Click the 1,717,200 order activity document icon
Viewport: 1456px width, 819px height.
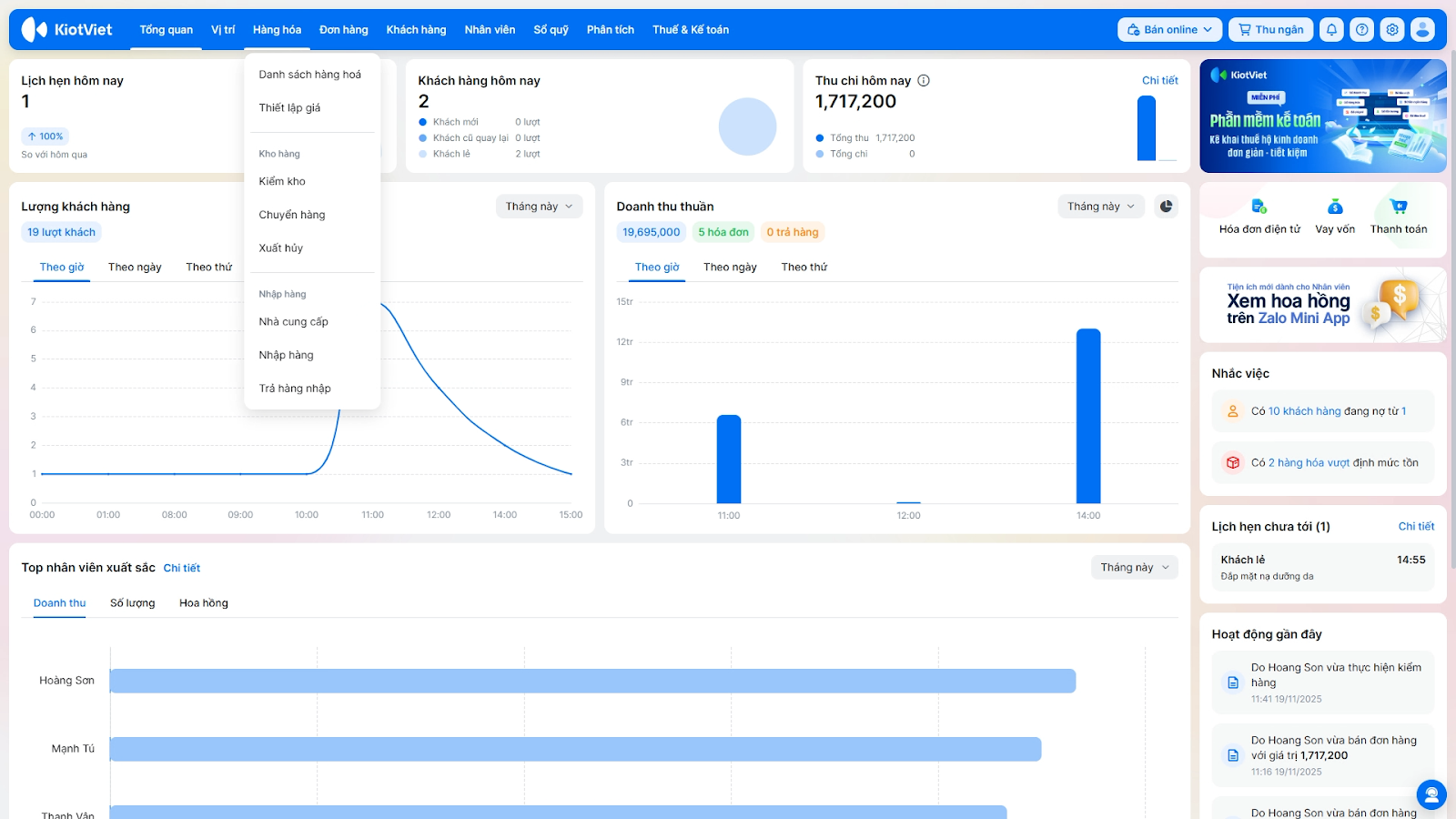click(x=1233, y=755)
